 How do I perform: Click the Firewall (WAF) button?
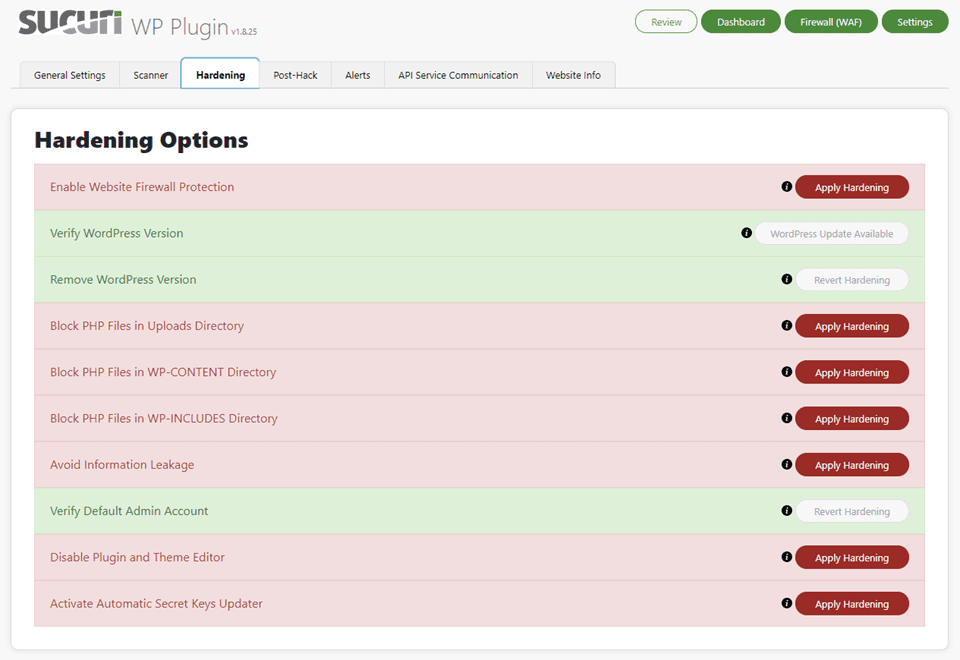[831, 21]
